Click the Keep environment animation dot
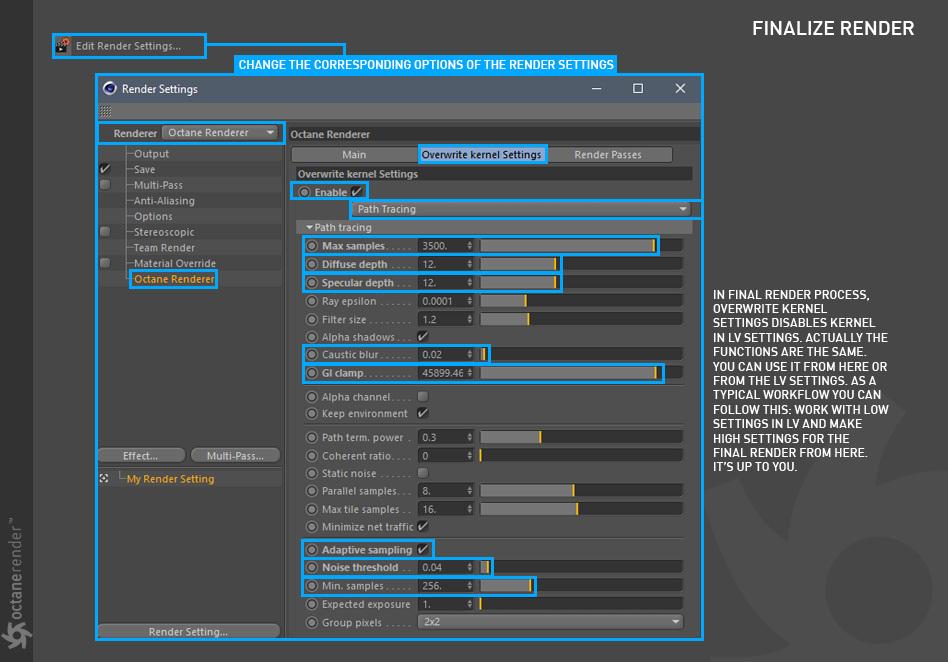 point(311,414)
